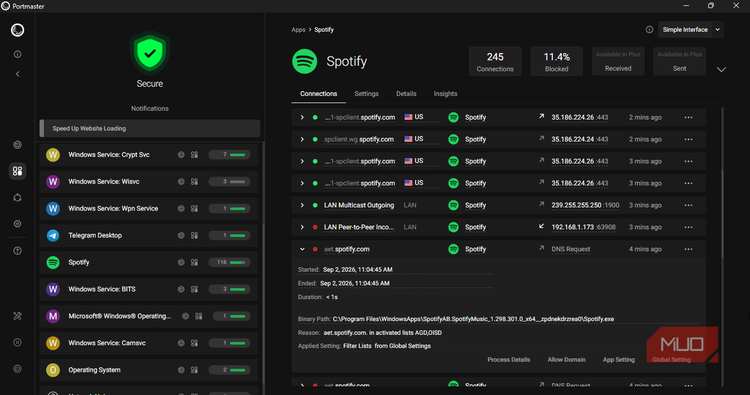Open the Speed Up Website Loading notification
Image resolution: width=750 pixels, height=395 pixels.
coord(150,128)
